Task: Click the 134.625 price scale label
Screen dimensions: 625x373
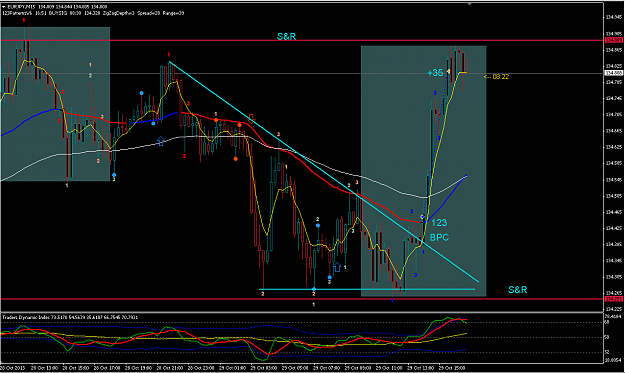Action: [614, 147]
